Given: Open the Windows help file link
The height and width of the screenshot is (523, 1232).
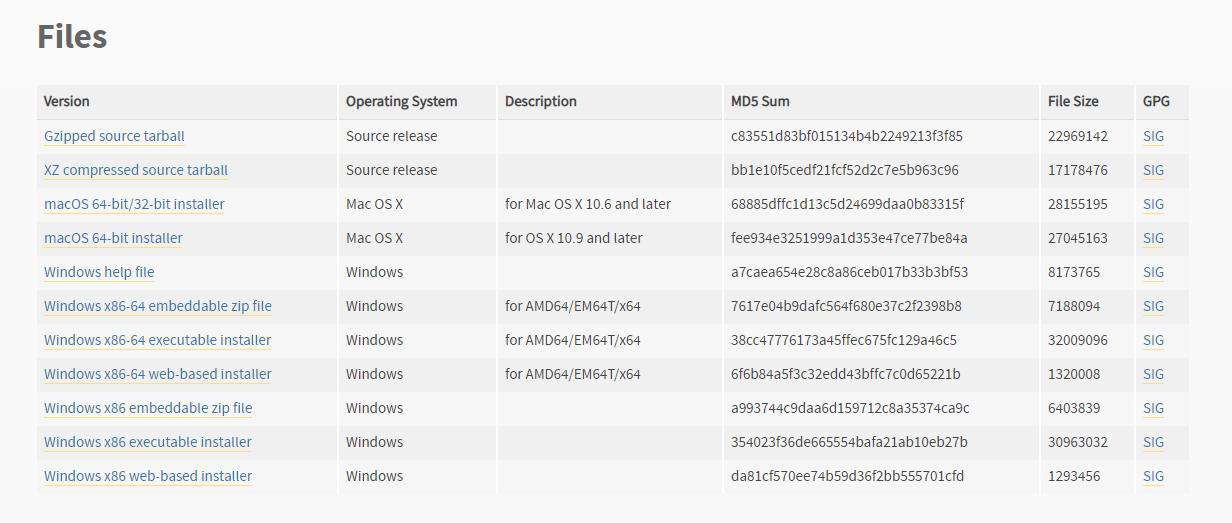Looking at the screenshot, I should [x=99, y=272].
